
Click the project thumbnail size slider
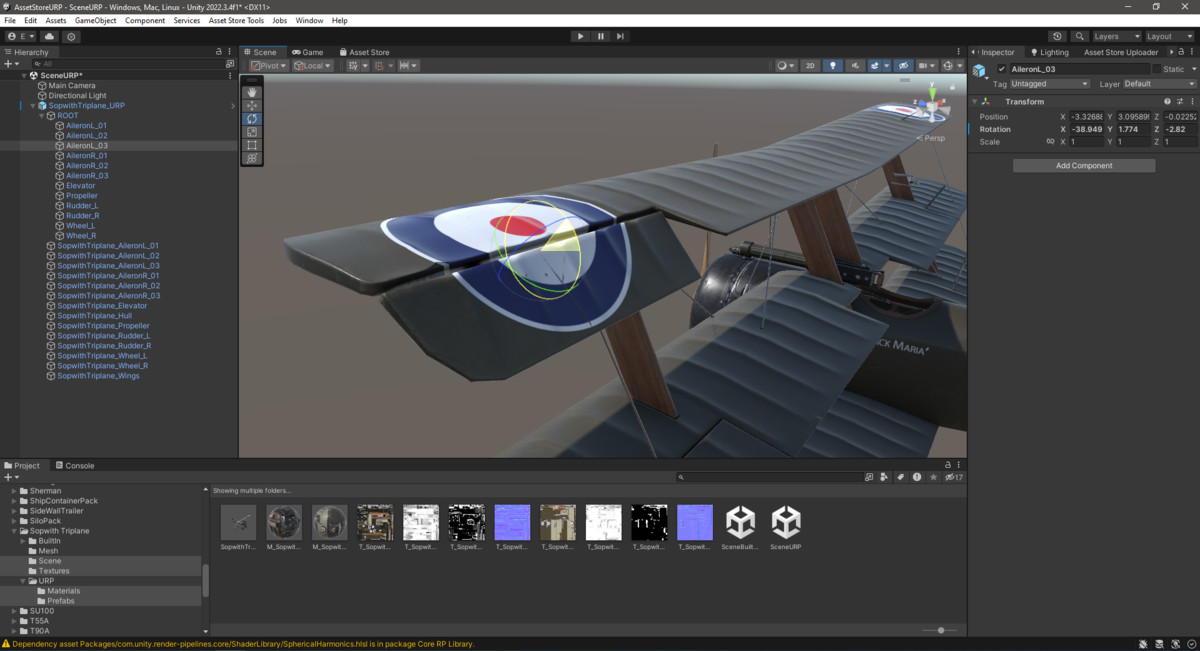click(940, 630)
